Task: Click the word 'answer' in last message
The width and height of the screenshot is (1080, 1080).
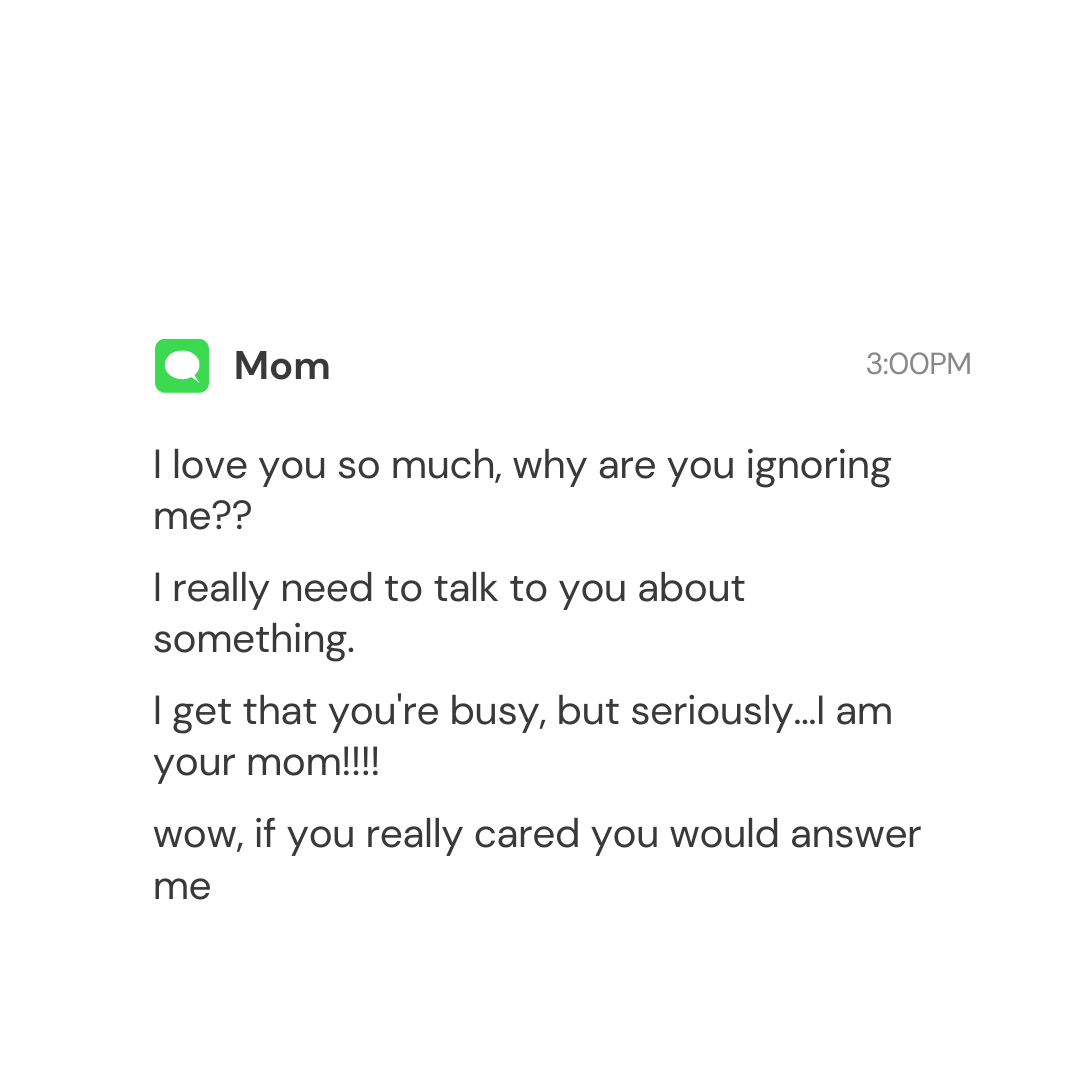Action: (855, 835)
